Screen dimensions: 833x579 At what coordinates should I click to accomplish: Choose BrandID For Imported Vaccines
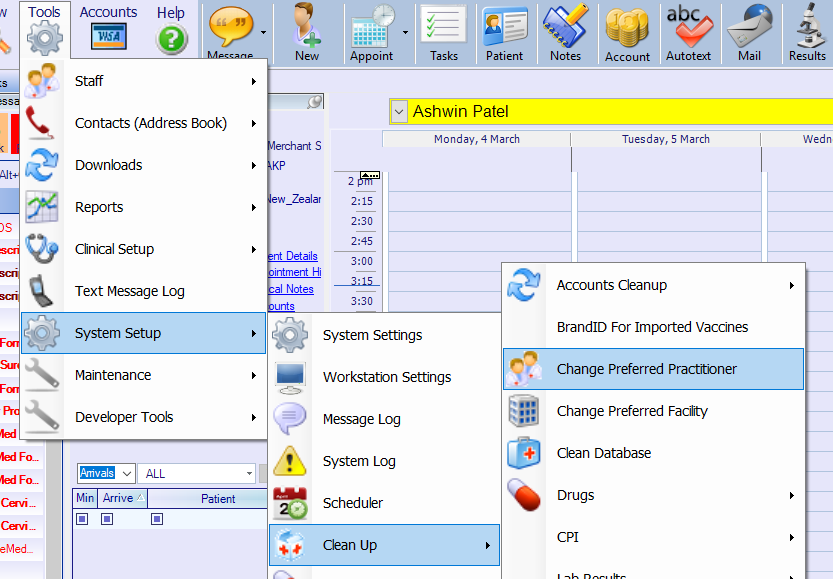click(653, 327)
